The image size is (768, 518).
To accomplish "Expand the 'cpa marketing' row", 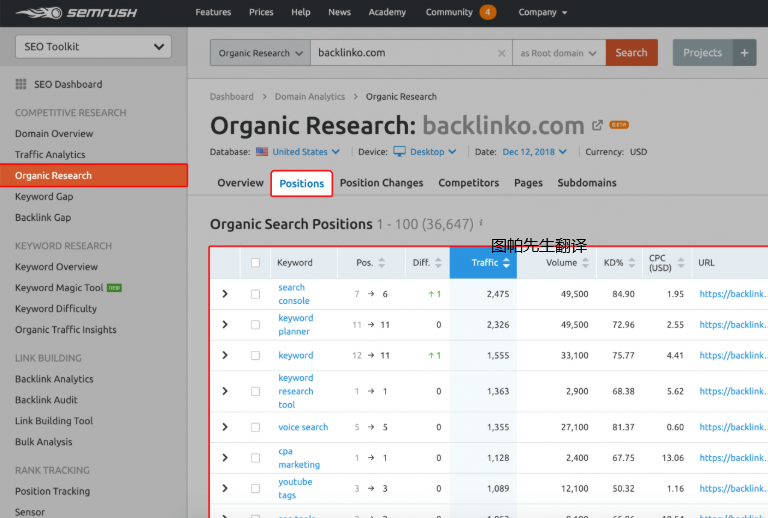I will [225, 458].
